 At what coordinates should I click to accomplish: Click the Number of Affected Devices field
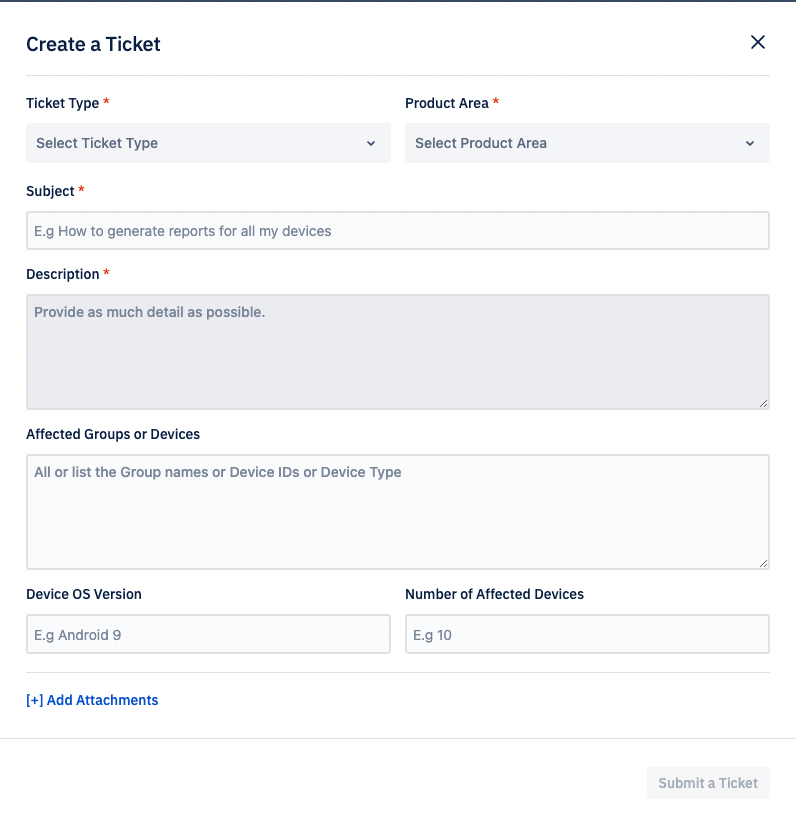pyautogui.click(x=586, y=633)
